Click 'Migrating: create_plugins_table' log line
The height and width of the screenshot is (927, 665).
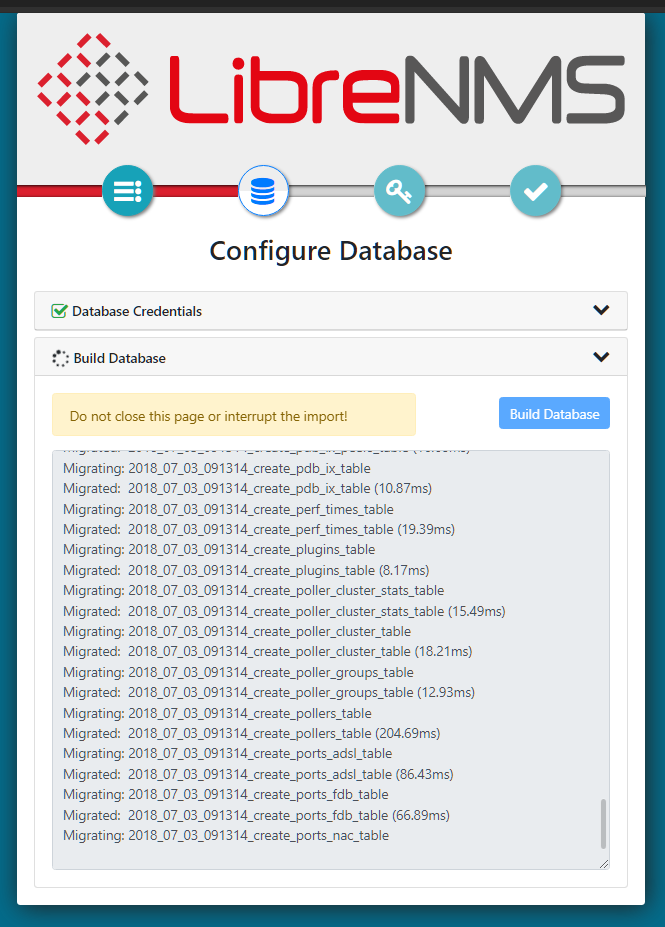[x=219, y=549]
